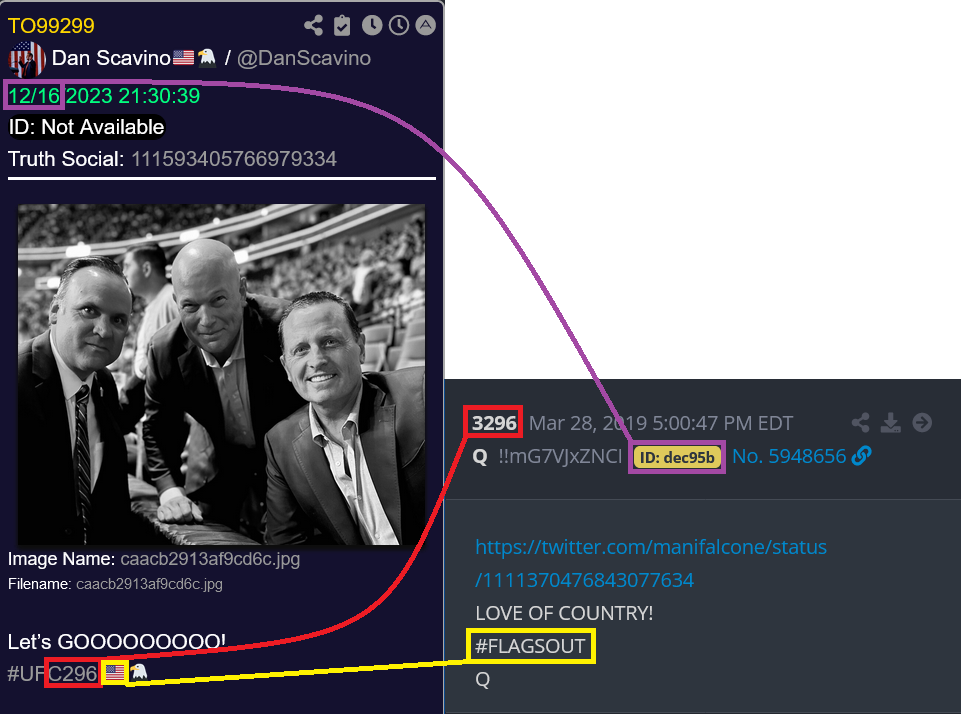The height and width of the screenshot is (714, 961).
Task: Click download icon on Q post 3296
Action: tap(891, 423)
